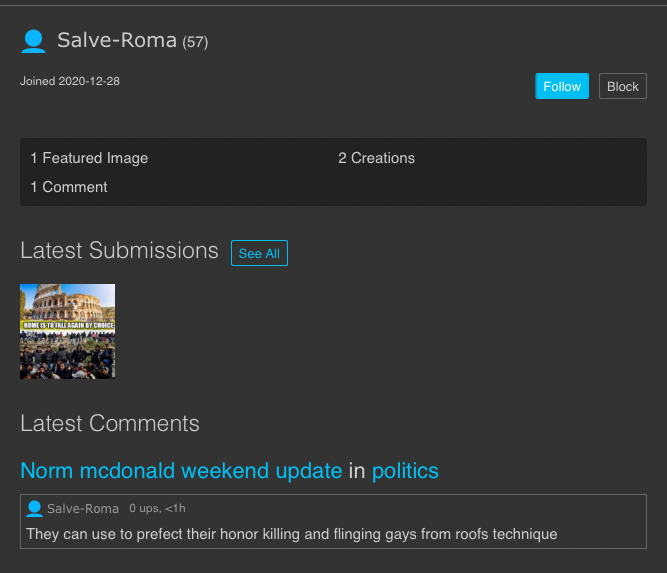Open See All submissions

tap(259, 253)
